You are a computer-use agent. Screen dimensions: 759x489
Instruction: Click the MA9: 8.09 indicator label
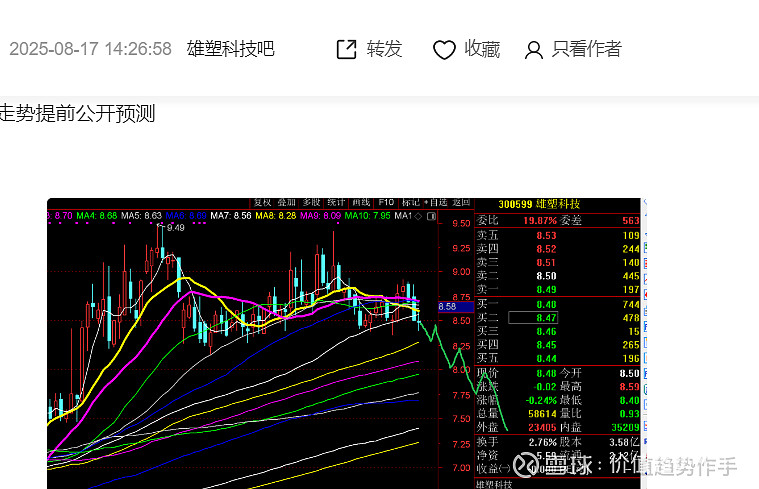(320, 215)
